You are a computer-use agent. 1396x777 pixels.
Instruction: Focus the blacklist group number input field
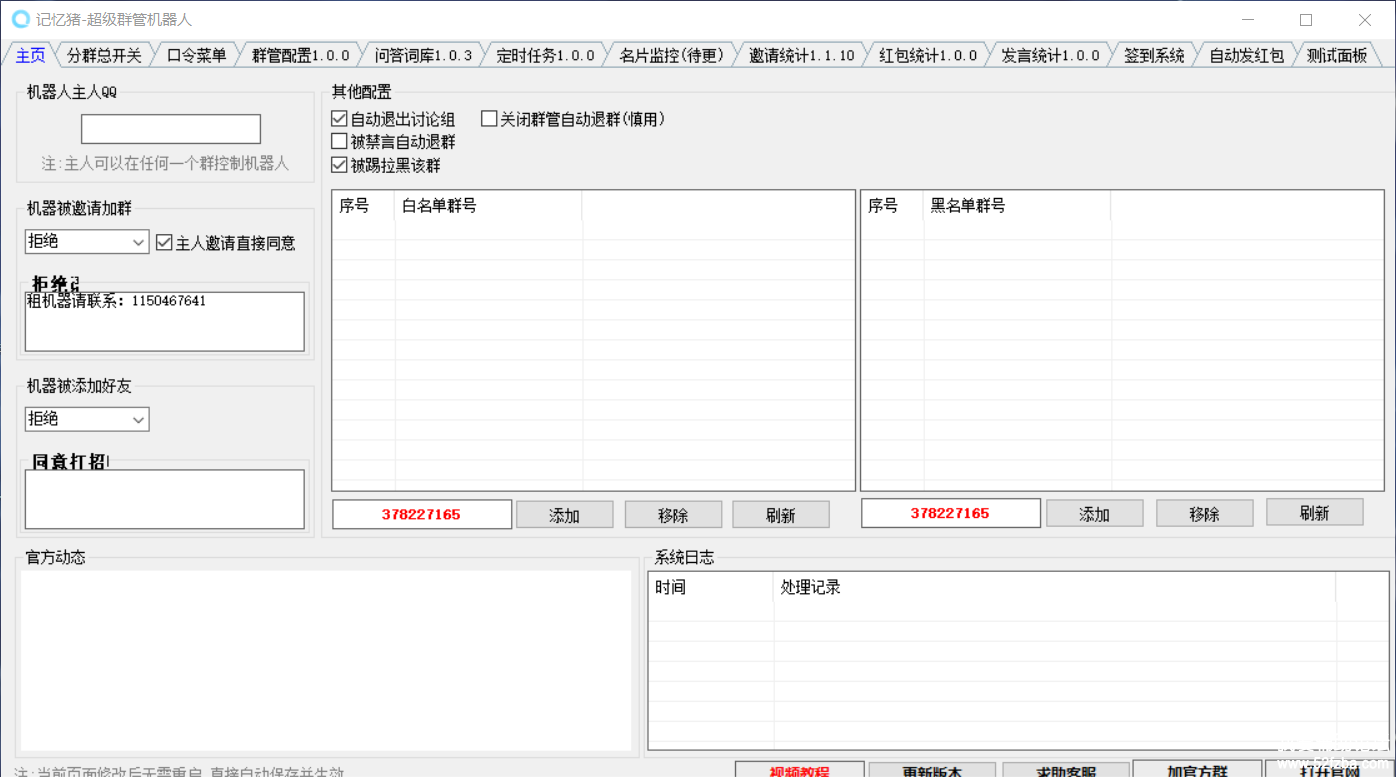(x=951, y=513)
